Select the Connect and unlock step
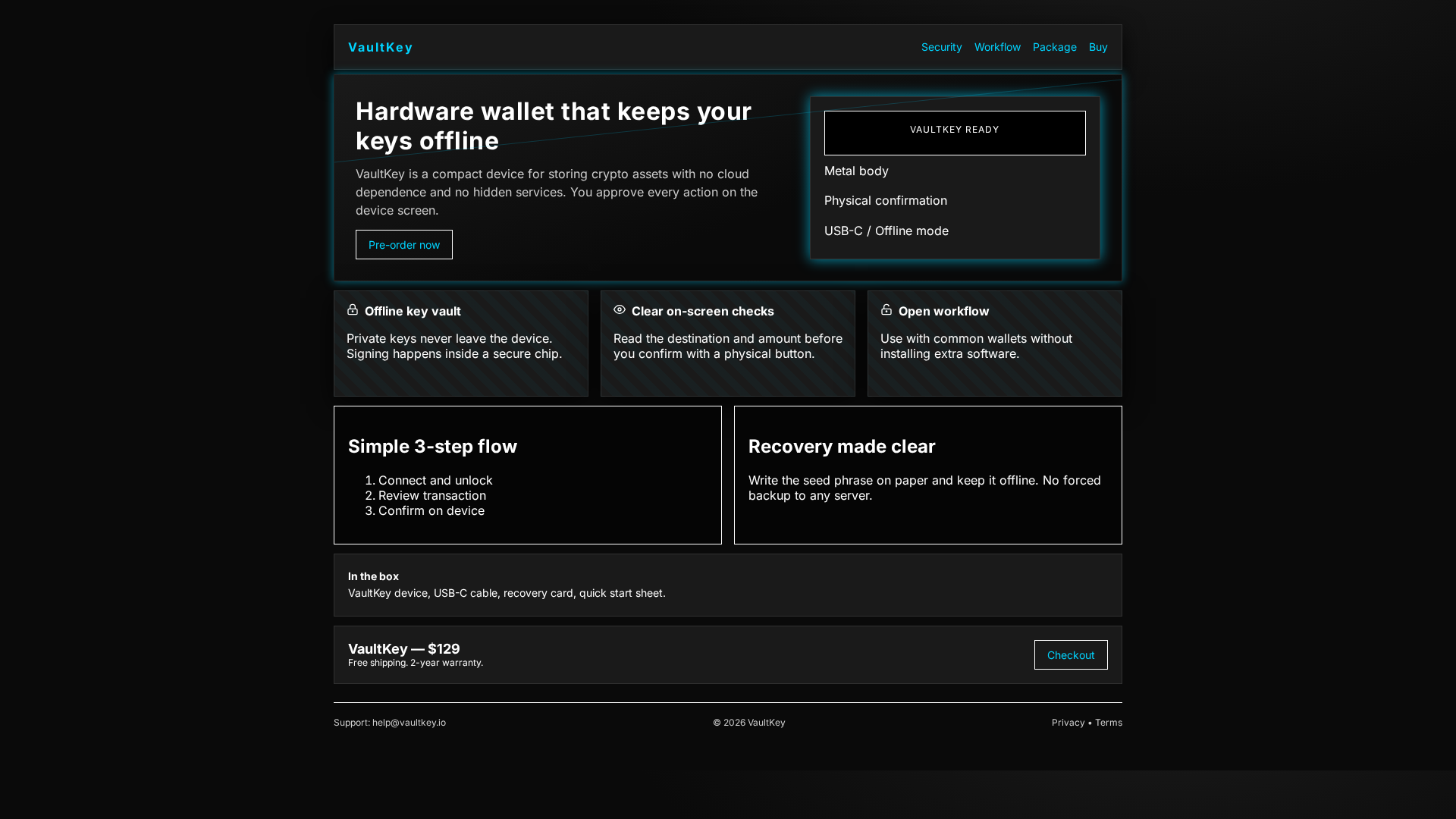 click(x=435, y=481)
